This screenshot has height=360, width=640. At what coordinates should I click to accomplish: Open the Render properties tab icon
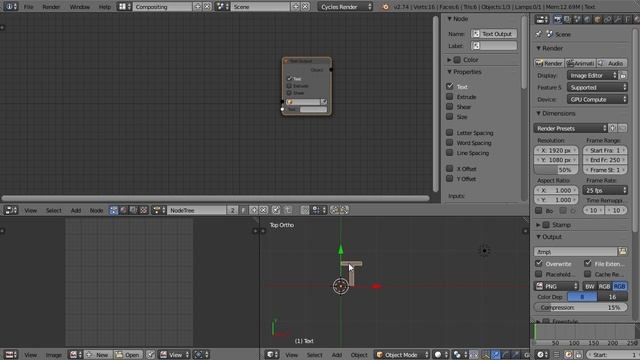tap(558, 19)
